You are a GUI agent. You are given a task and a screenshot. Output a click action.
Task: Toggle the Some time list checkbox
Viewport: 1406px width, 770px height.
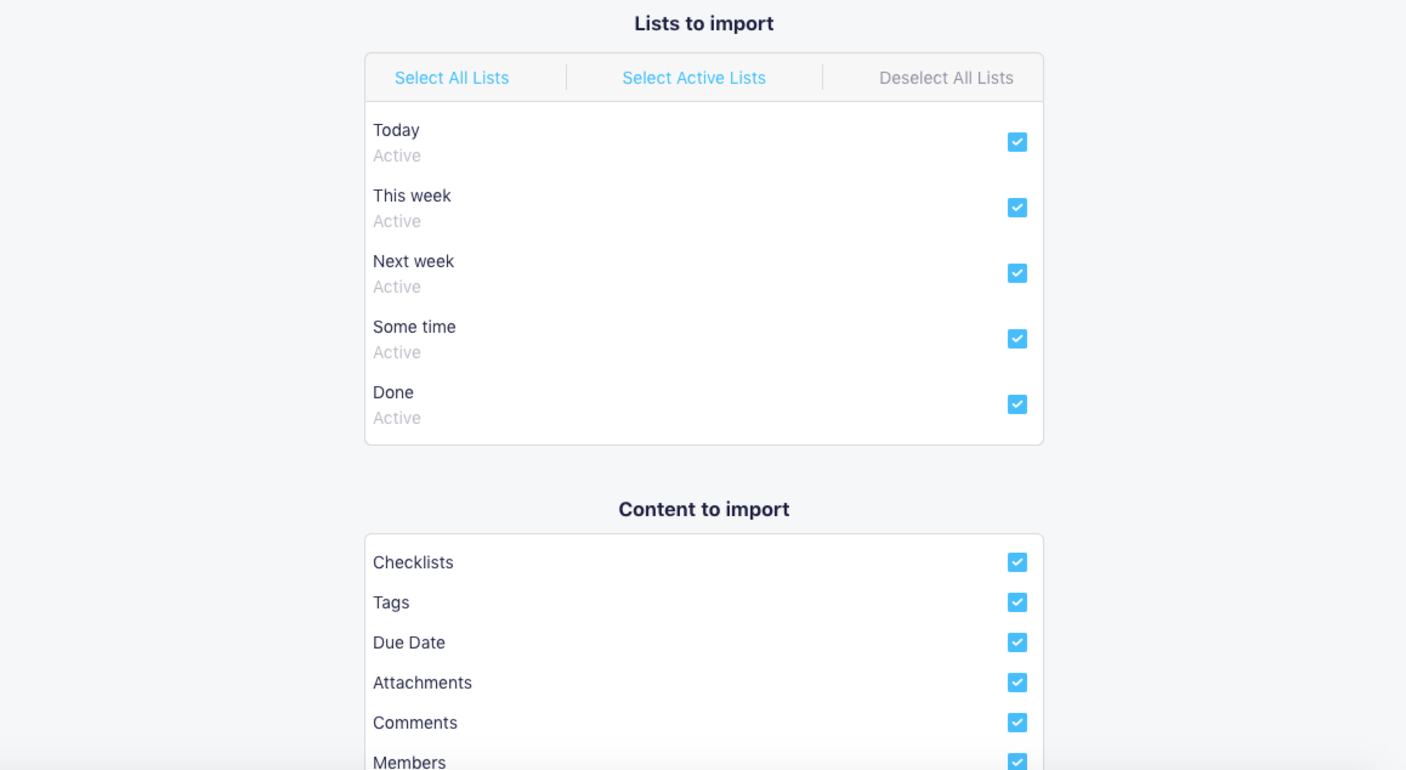click(1017, 339)
